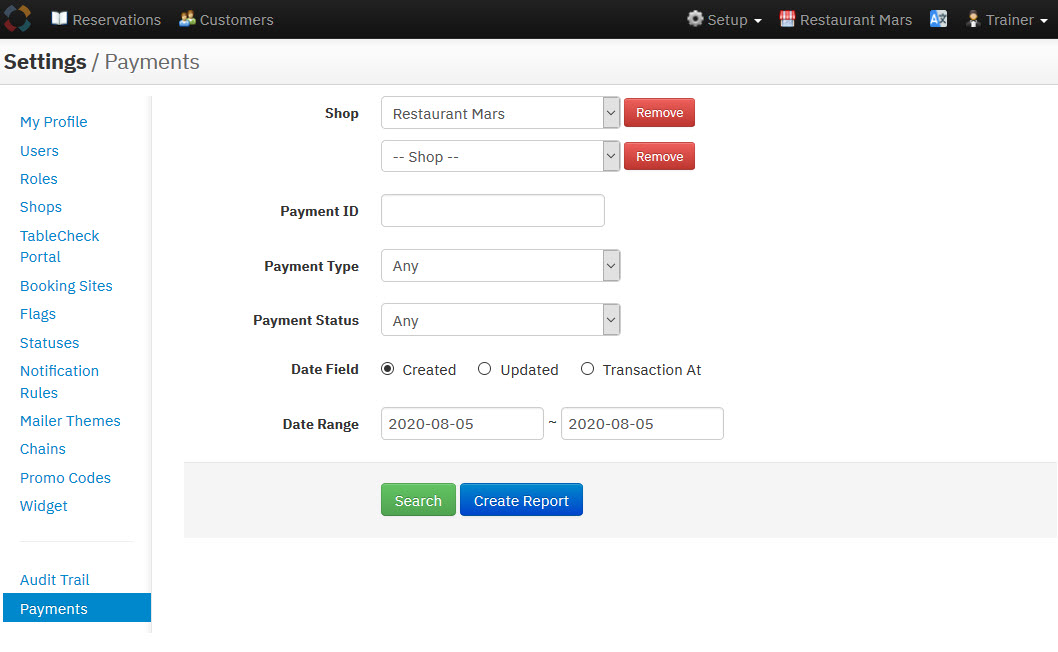Open the Setup dropdown caret

tap(758, 21)
